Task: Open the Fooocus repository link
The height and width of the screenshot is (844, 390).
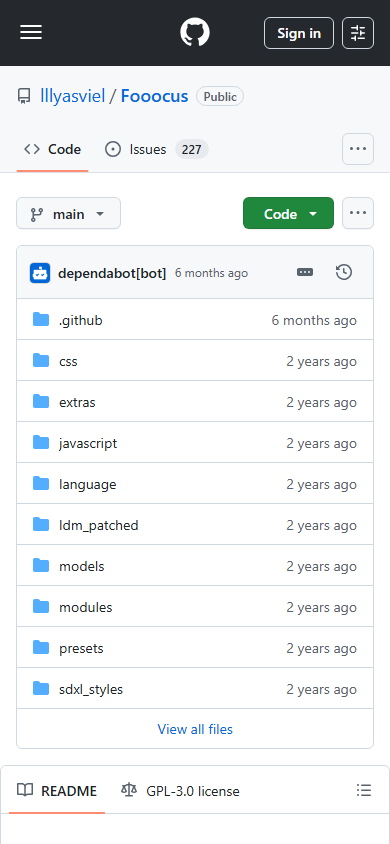Action: [x=154, y=96]
